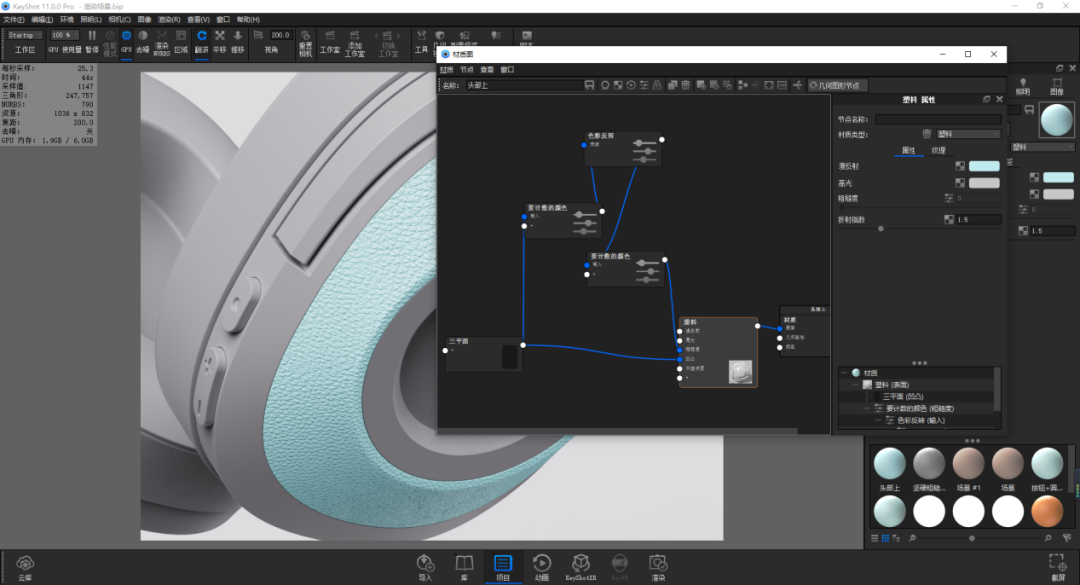
Task: Click the diffuse (漫反射) light blue color swatch
Action: (x=984, y=166)
